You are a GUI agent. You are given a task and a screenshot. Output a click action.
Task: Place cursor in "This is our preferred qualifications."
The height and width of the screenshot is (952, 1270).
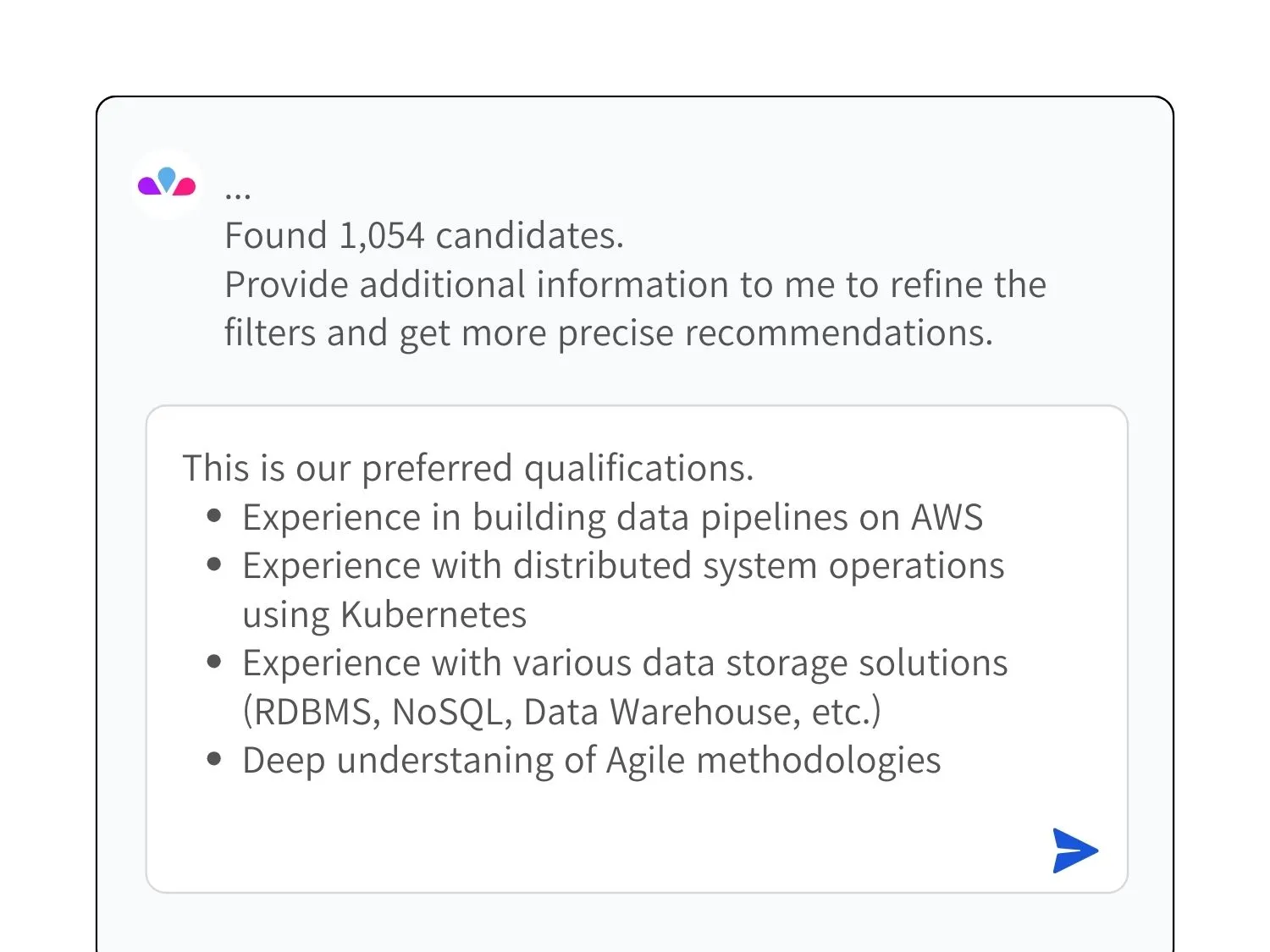tap(467, 468)
